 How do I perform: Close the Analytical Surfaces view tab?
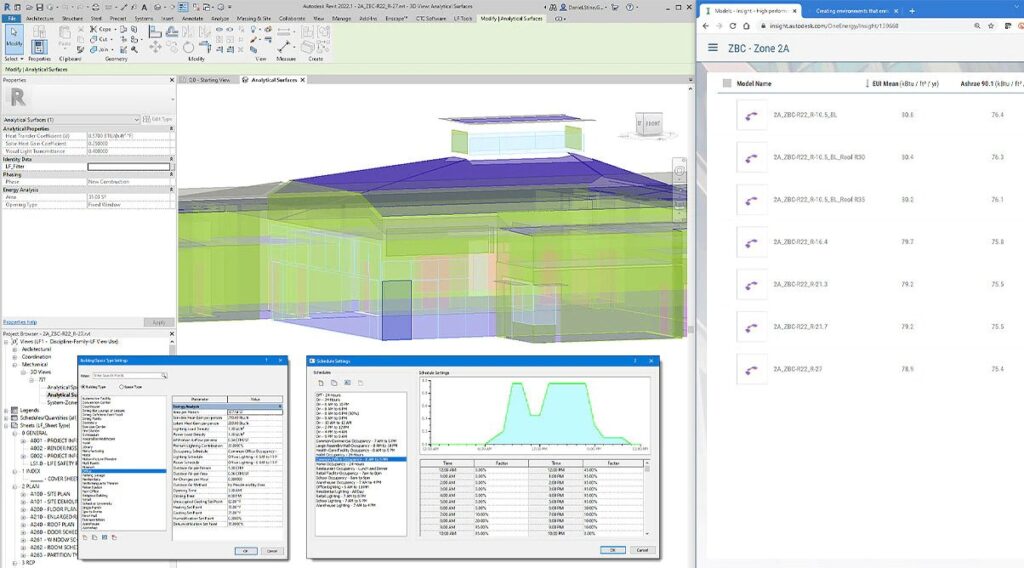click(302, 80)
